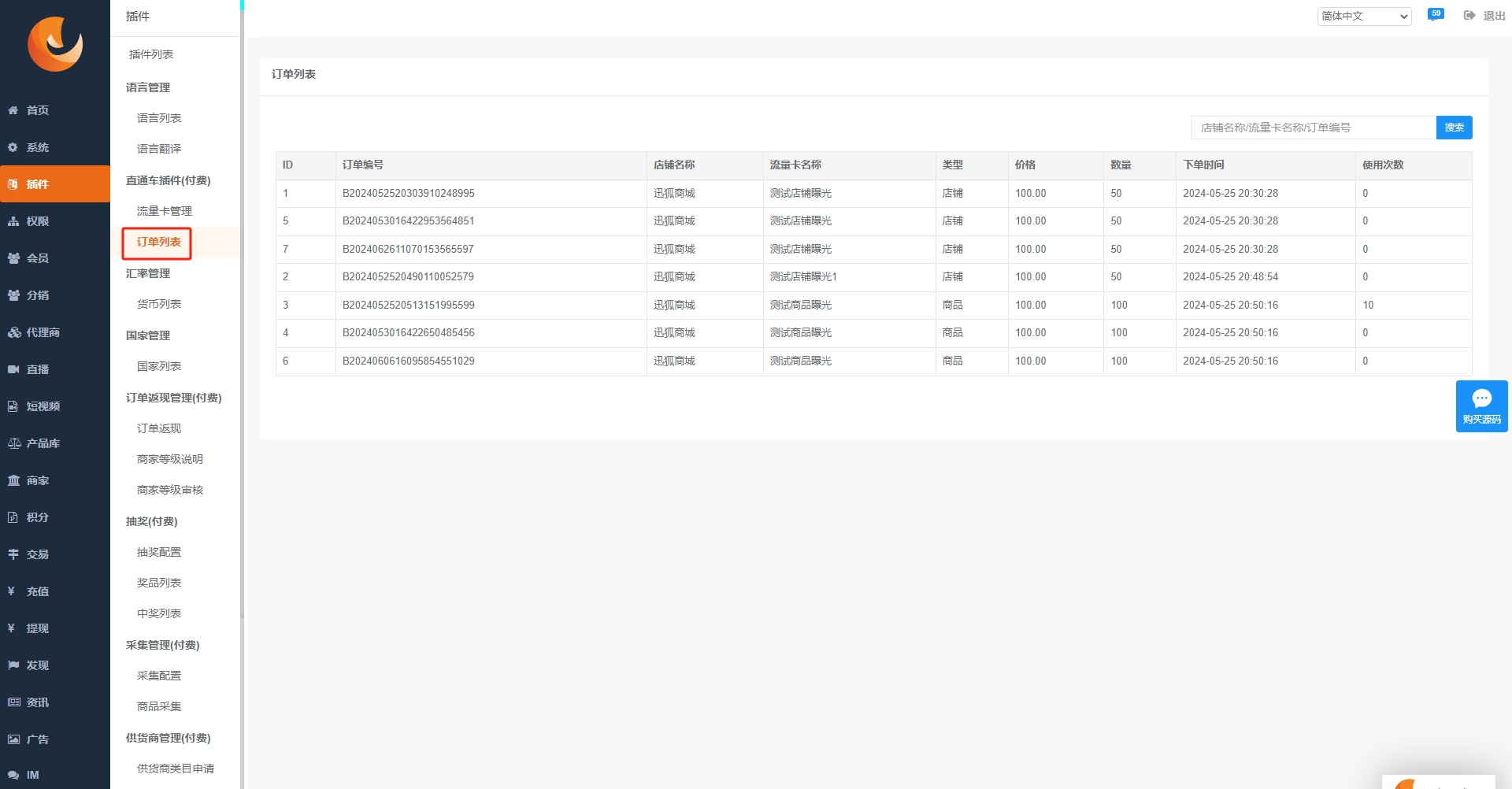Open 插件列表 in the submenu

click(x=151, y=54)
